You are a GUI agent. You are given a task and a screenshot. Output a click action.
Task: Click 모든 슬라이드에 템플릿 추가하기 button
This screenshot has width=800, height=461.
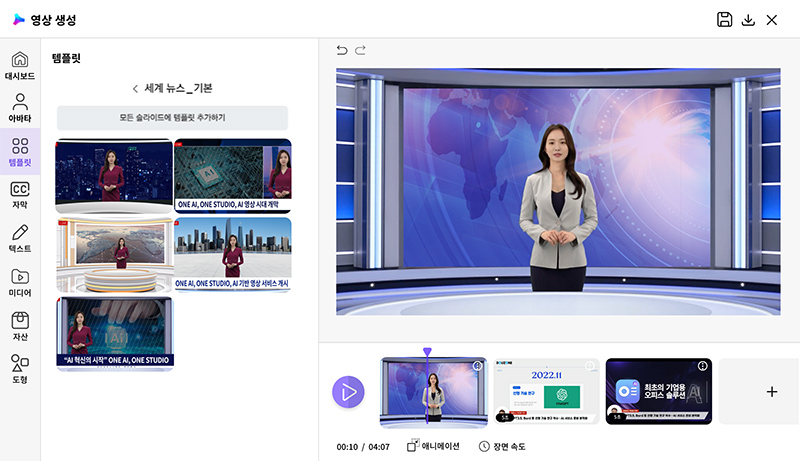[x=172, y=118]
